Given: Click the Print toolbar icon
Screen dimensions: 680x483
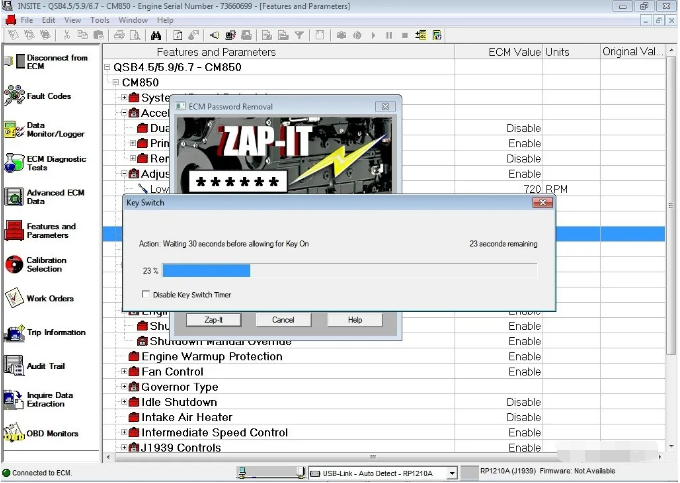Looking at the screenshot, I should coord(119,35).
